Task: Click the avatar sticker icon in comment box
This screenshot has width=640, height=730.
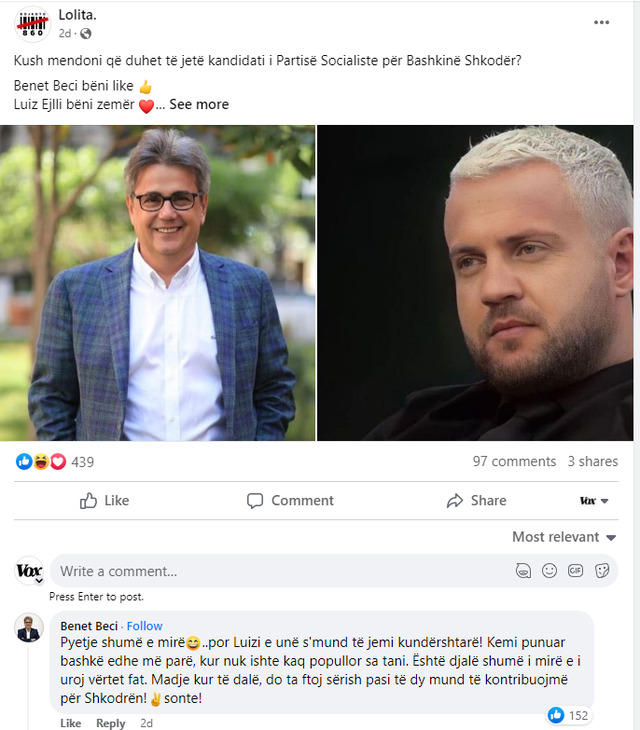Action: [523, 571]
